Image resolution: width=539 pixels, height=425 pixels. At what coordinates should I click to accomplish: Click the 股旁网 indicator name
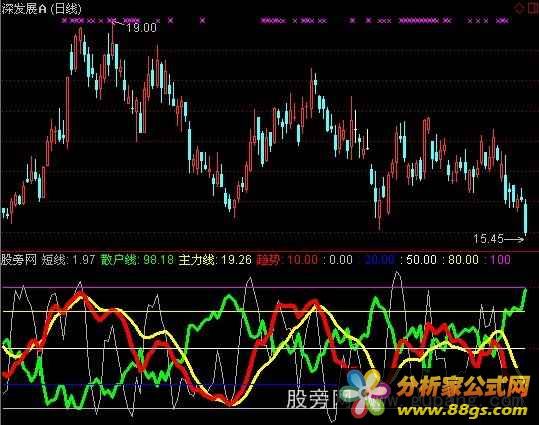tap(19, 260)
